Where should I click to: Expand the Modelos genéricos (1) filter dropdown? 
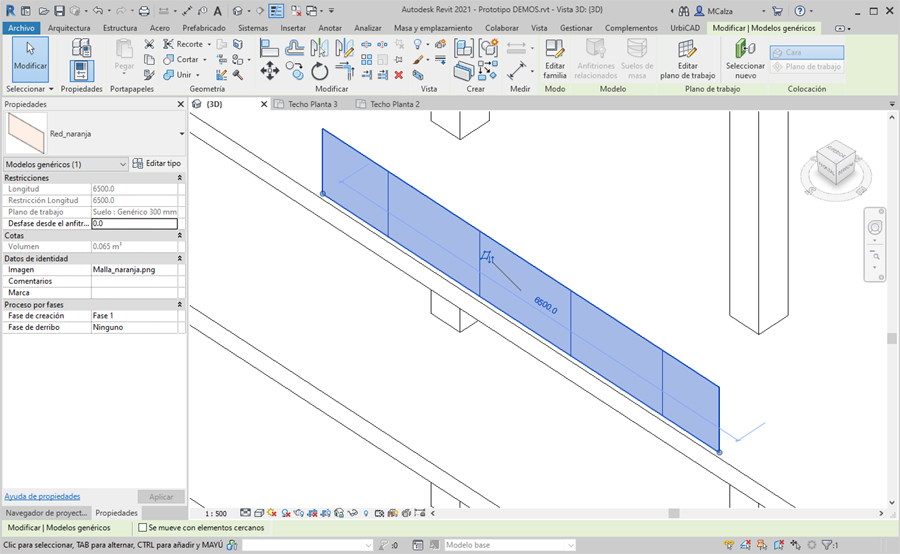(123, 163)
